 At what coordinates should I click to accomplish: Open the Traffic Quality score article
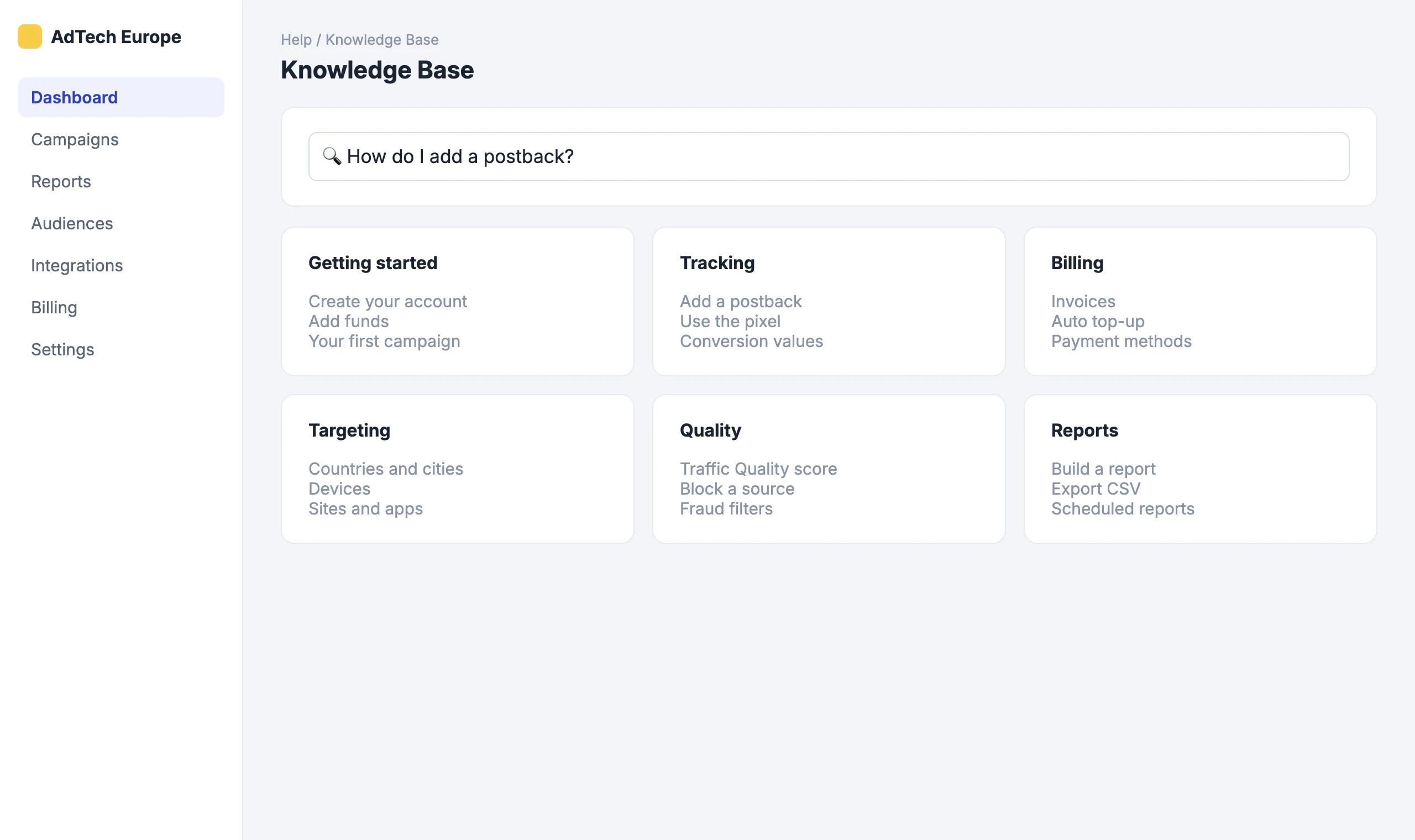758,469
